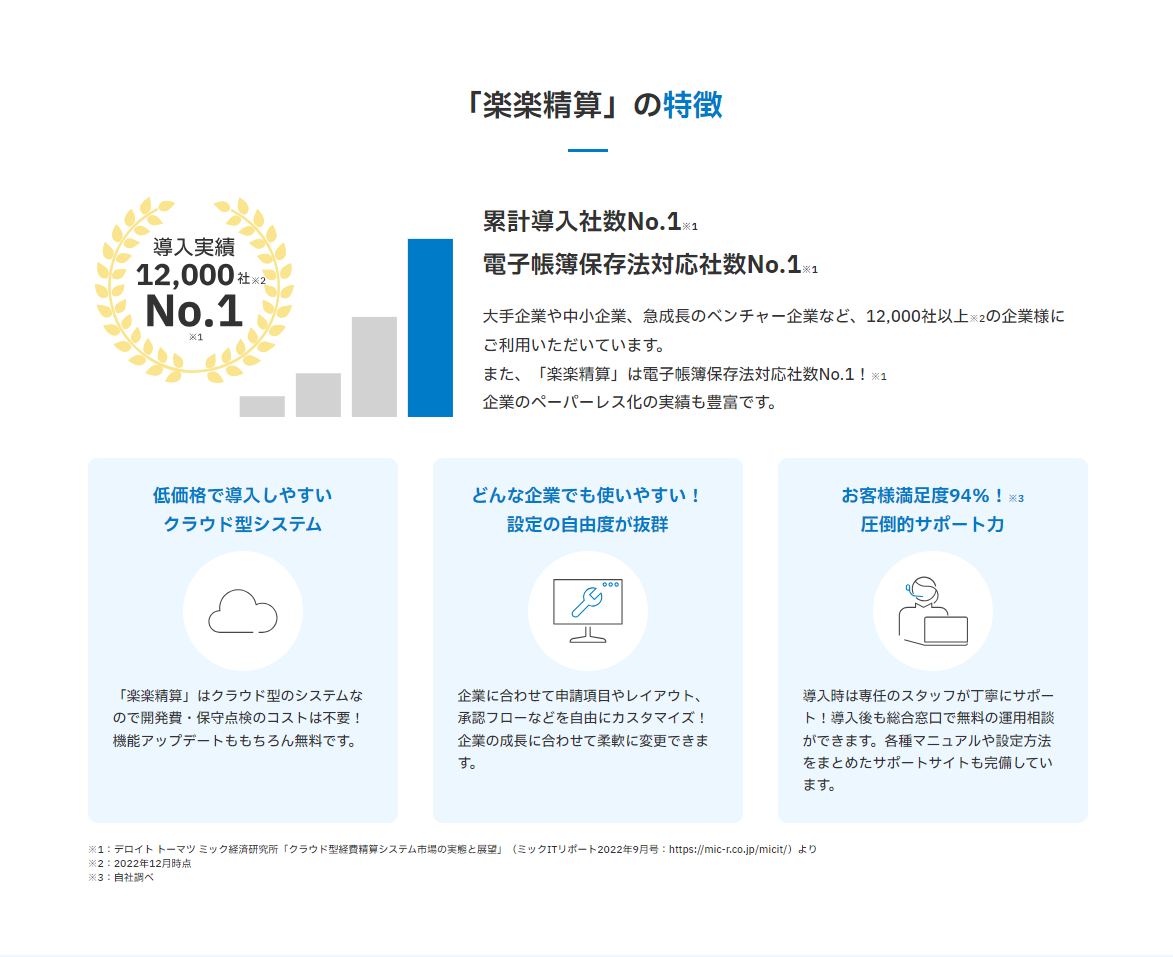
Task: Click the cloud icon in the first card
Action: 242,610
